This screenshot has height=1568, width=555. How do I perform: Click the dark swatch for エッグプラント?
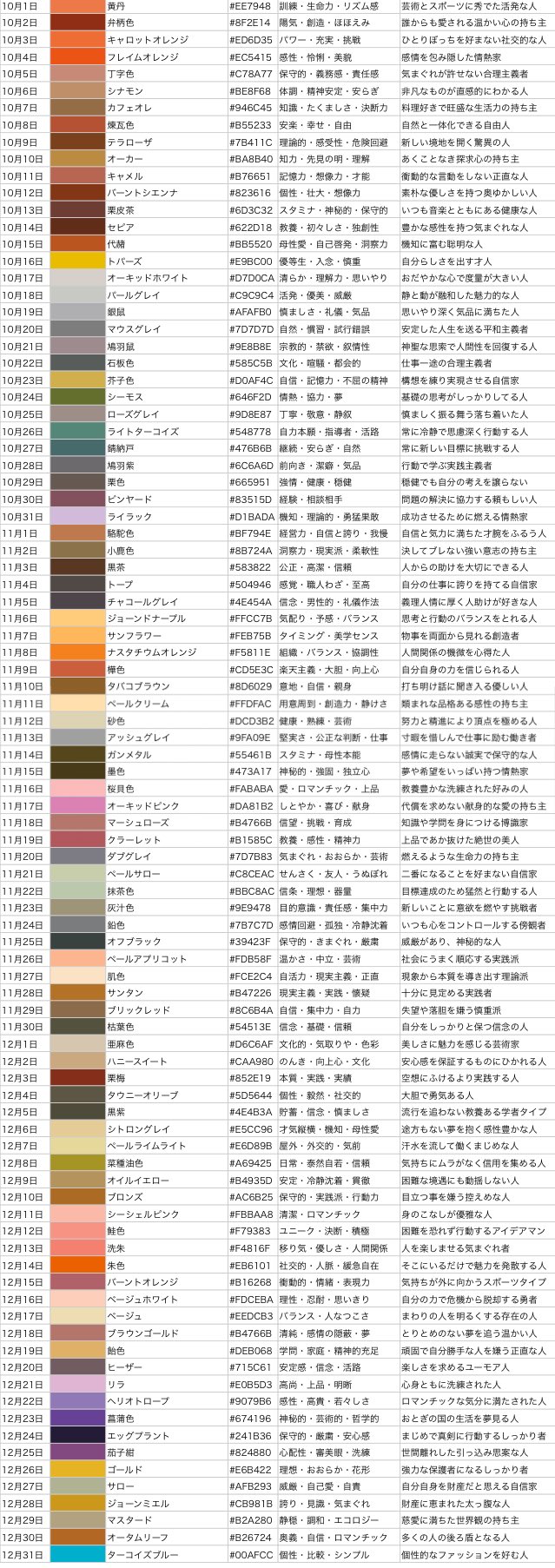[77, 1436]
